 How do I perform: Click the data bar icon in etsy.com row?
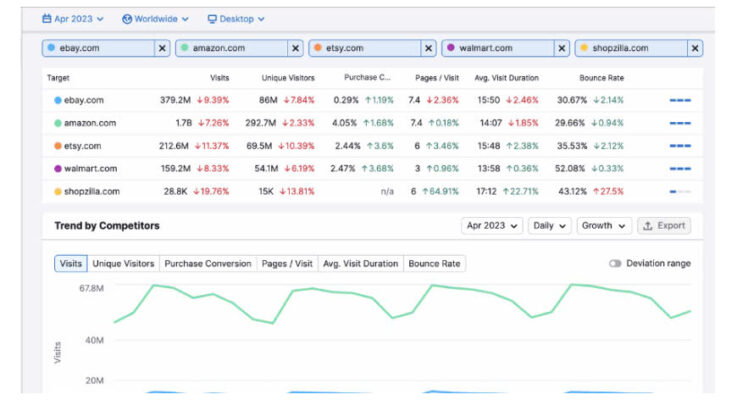pos(680,146)
